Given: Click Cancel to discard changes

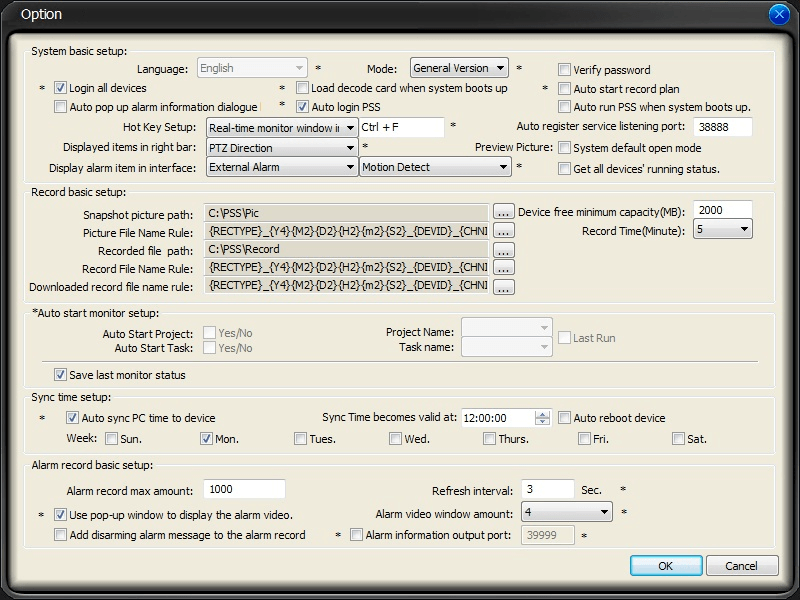Looking at the screenshot, I should pyautogui.click(x=741, y=566).
